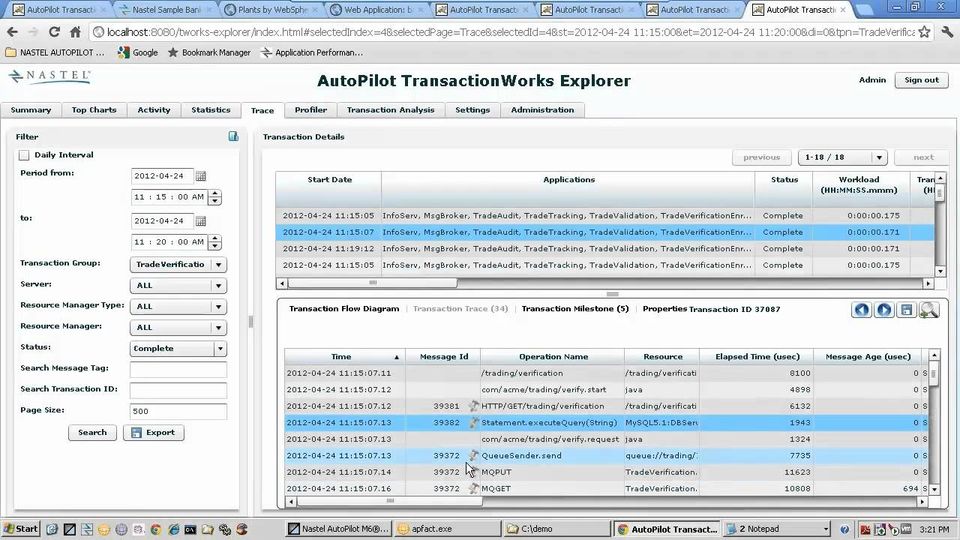This screenshot has width=960, height=540.
Task: Switch to the Transaction Analysis tab
Action: point(391,110)
